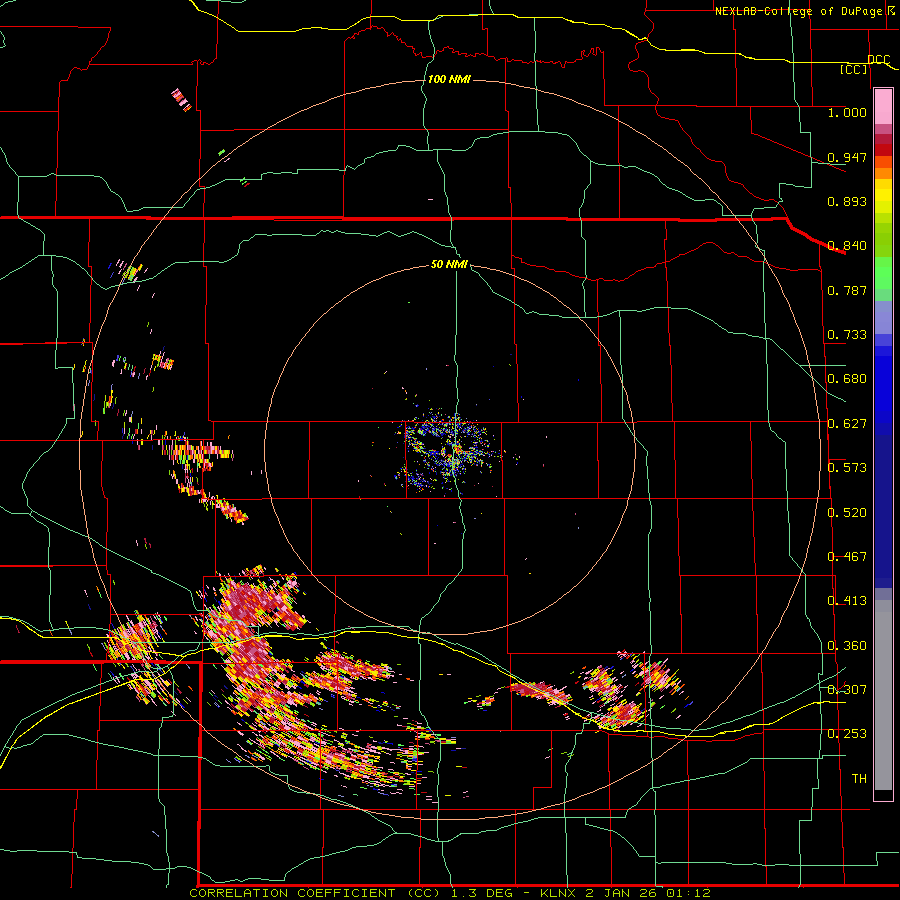Click the DCC label above the color bar

click(x=878, y=59)
